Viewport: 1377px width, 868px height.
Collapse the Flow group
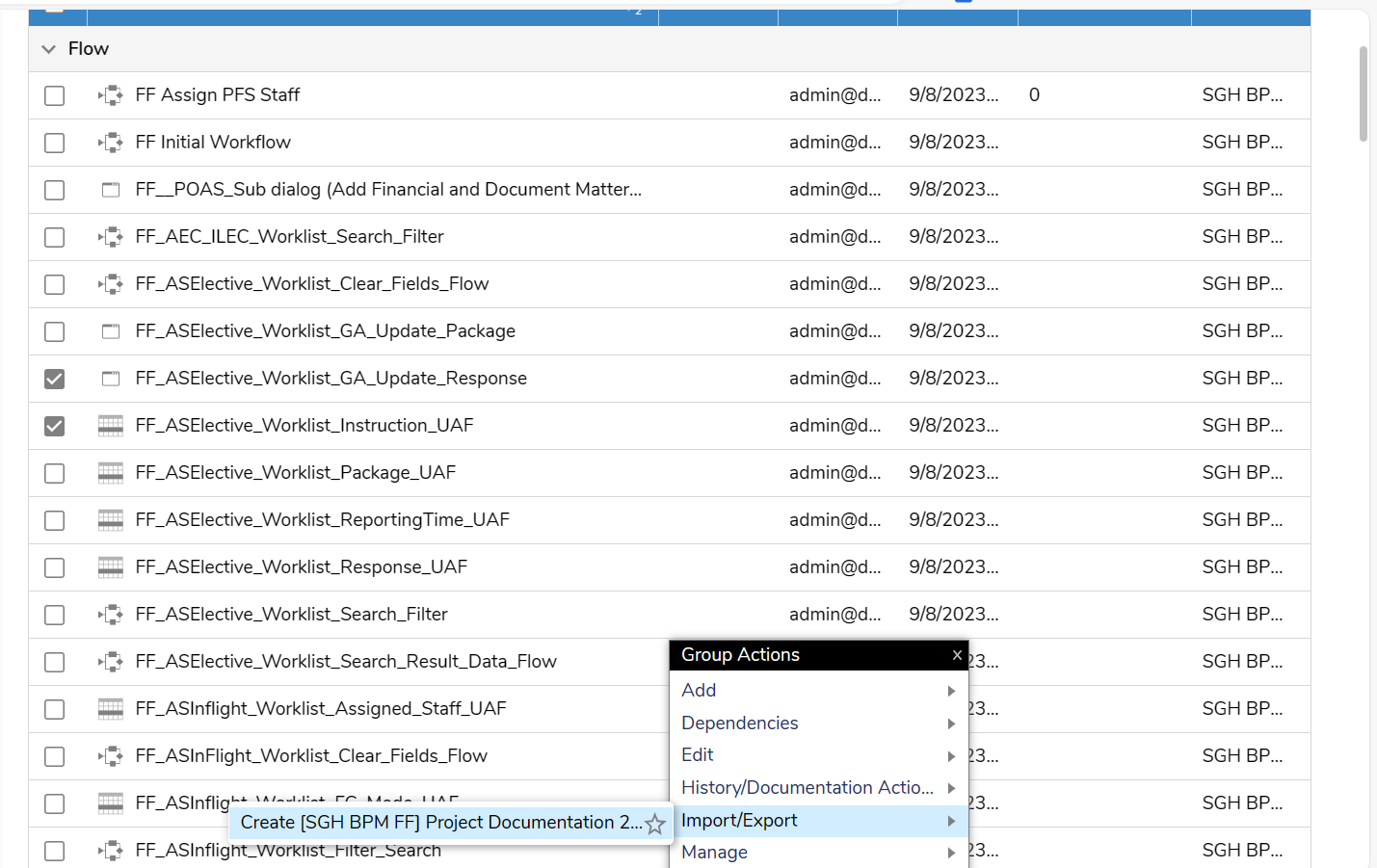(x=48, y=49)
